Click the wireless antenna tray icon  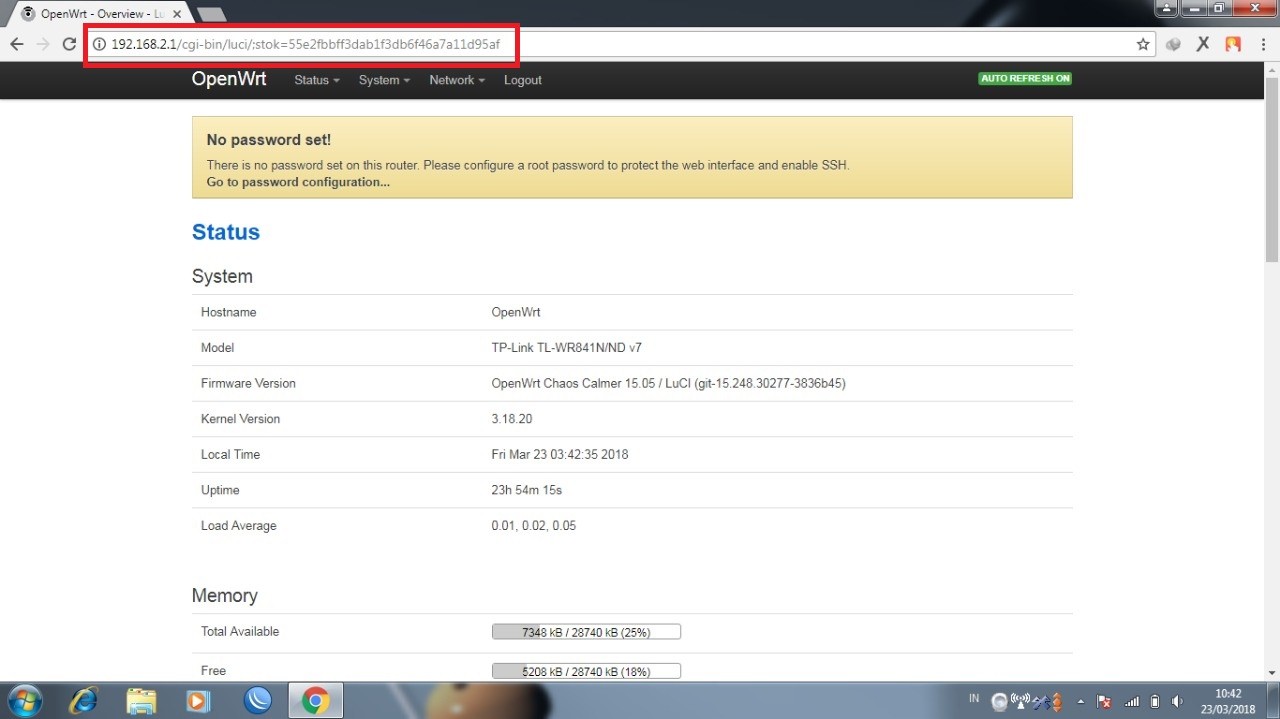[x=1021, y=701]
